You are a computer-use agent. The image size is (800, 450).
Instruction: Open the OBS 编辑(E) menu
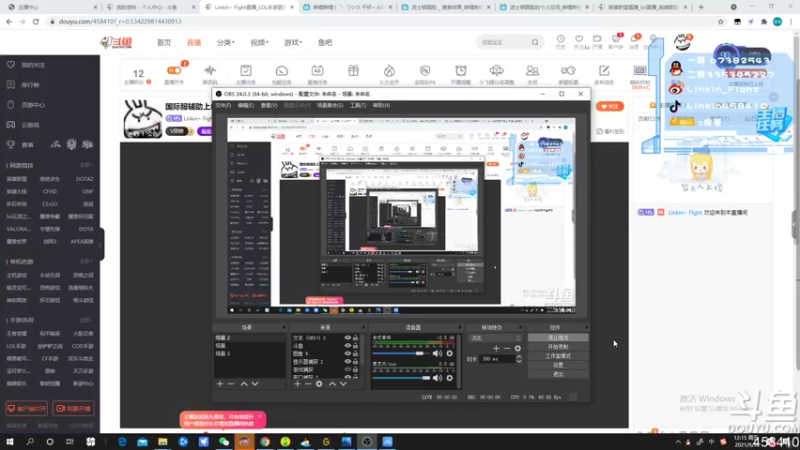[245, 106]
